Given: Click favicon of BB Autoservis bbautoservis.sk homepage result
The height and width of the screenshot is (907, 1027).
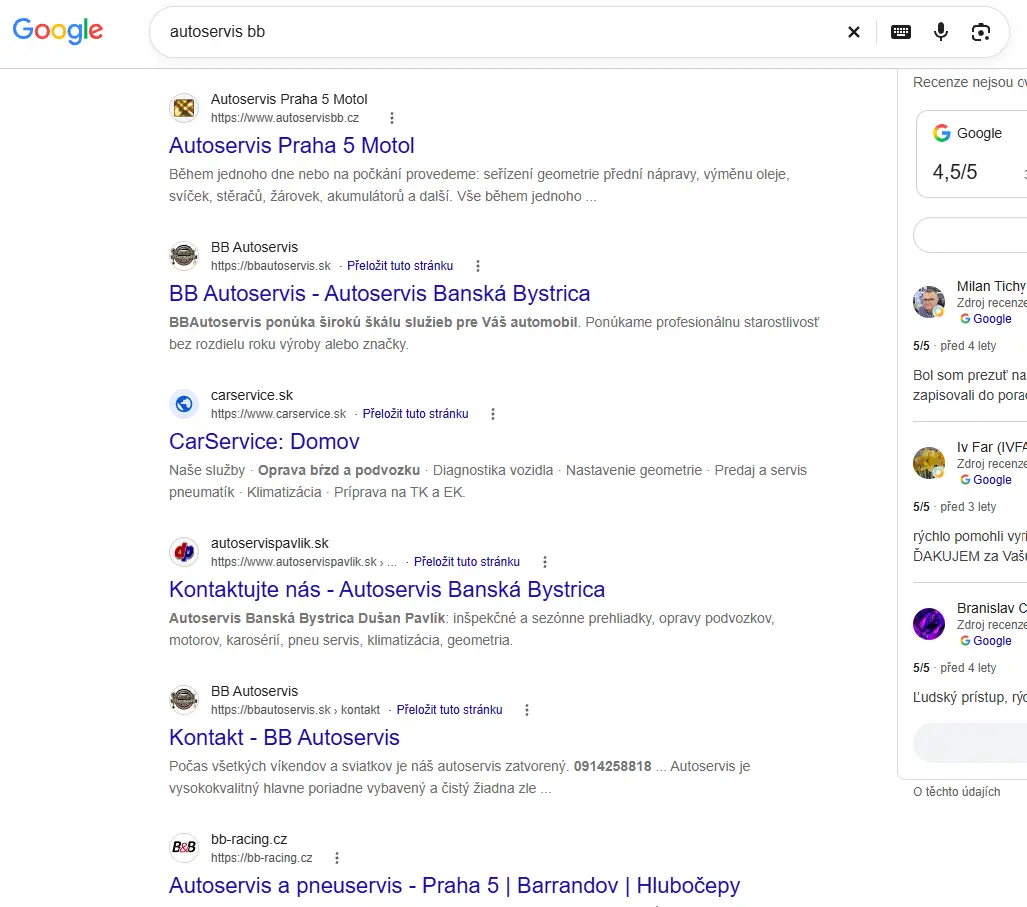Looking at the screenshot, I should point(184,256).
